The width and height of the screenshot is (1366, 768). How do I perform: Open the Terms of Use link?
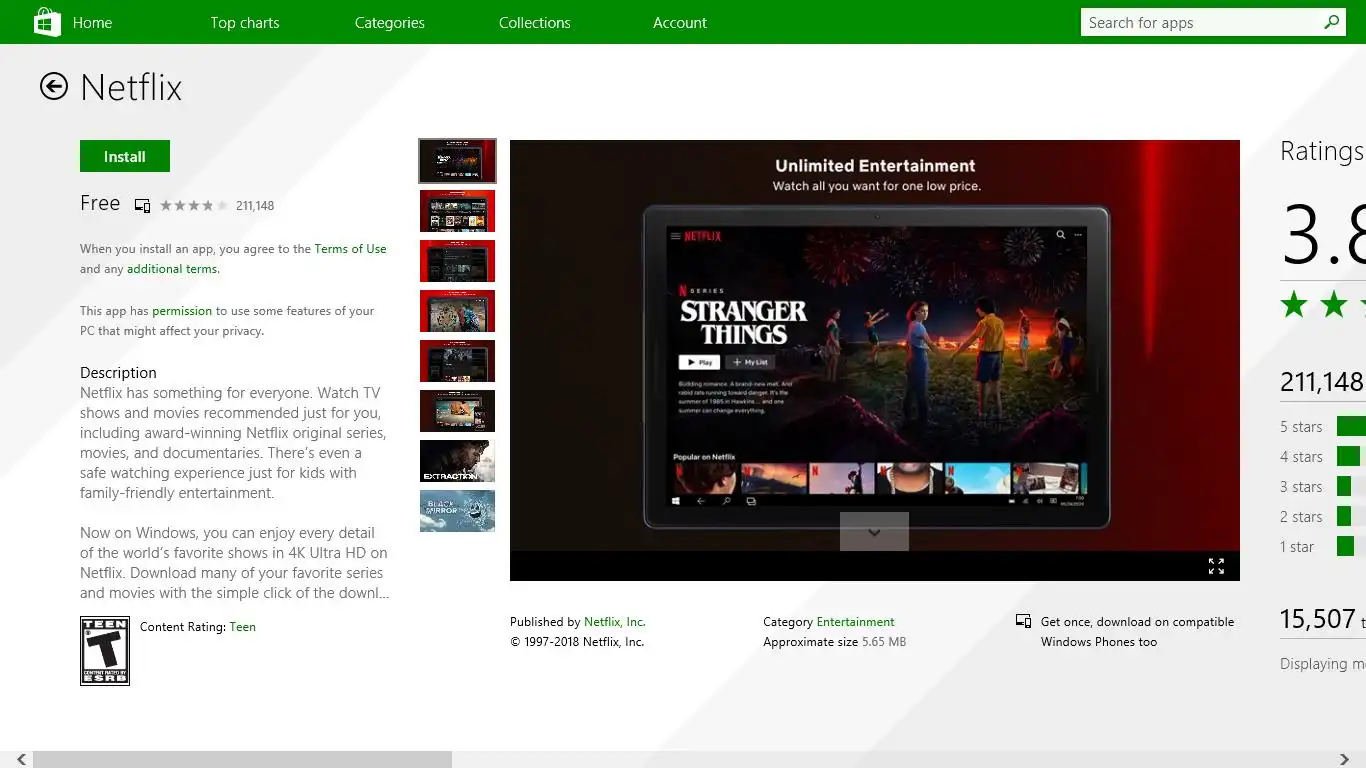pos(350,249)
